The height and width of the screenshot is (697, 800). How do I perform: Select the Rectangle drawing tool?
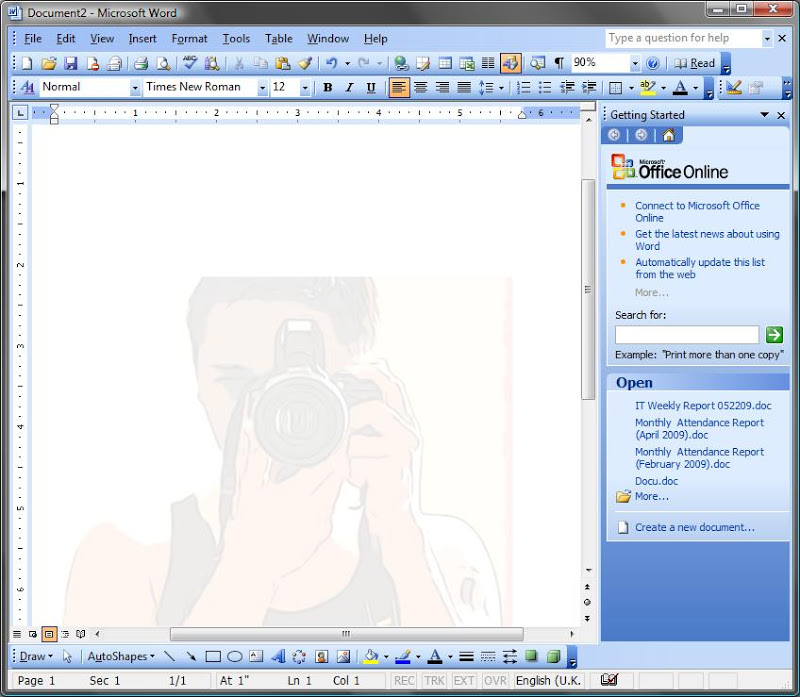click(x=213, y=657)
